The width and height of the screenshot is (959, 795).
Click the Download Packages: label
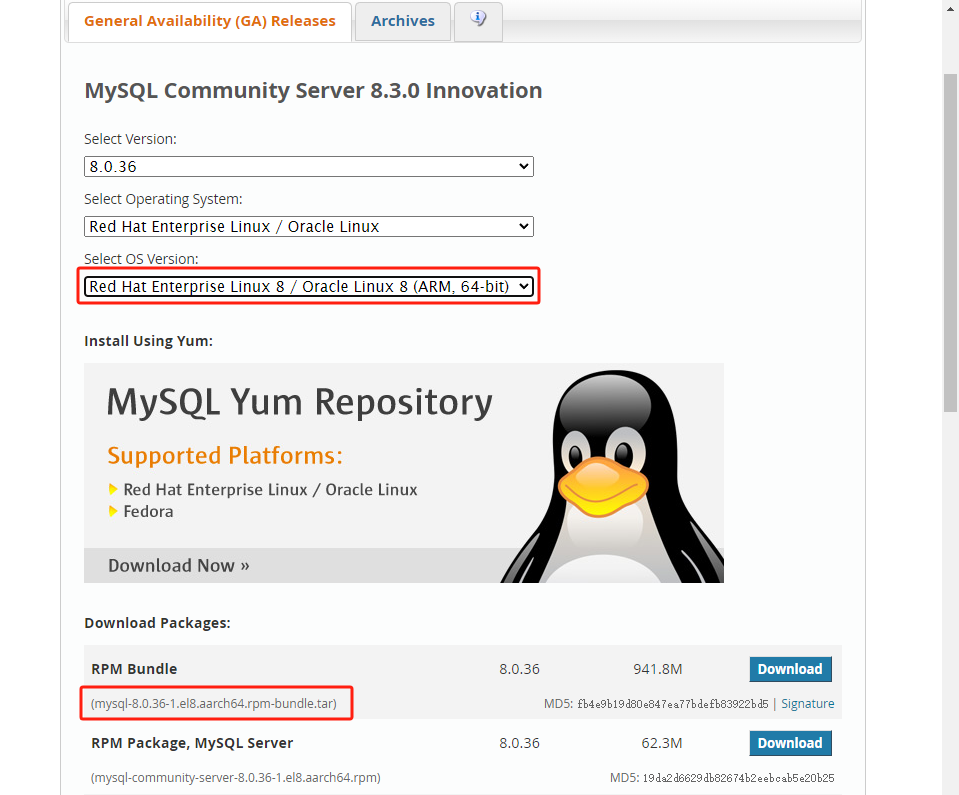(x=157, y=623)
